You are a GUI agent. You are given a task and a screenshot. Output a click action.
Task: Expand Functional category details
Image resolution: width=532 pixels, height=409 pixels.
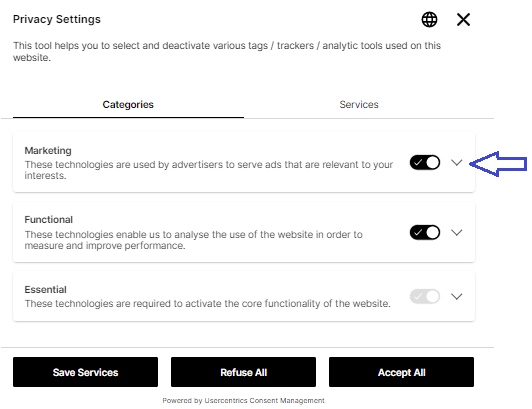pyautogui.click(x=457, y=233)
